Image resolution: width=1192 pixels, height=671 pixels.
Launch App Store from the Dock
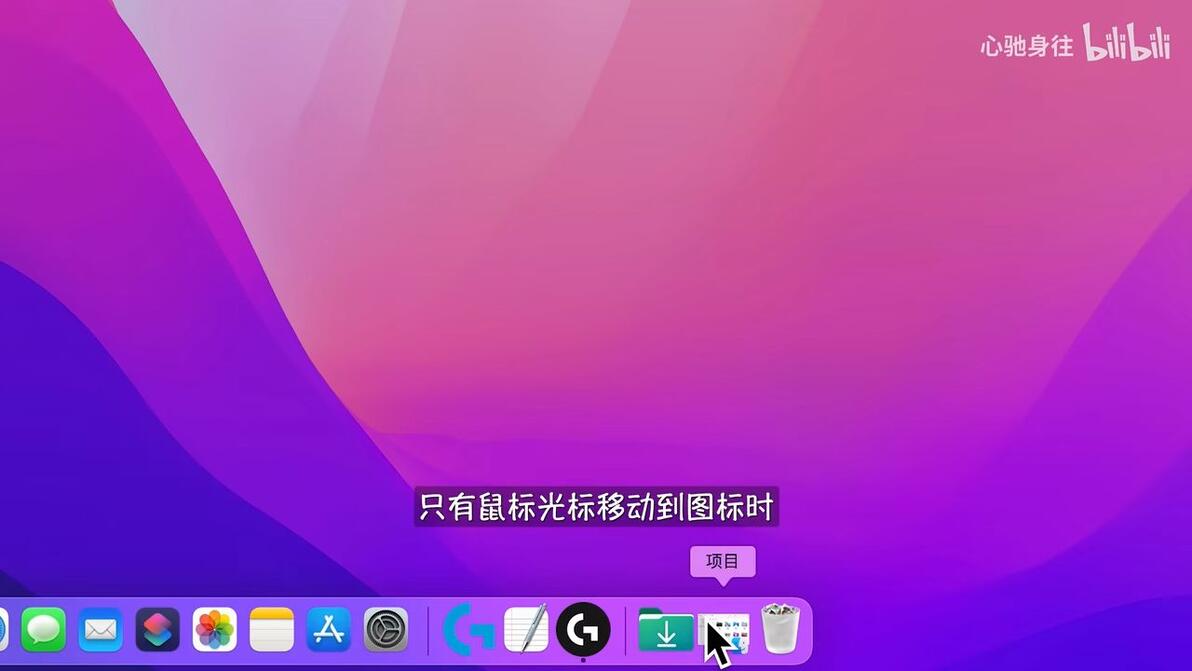click(328, 629)
